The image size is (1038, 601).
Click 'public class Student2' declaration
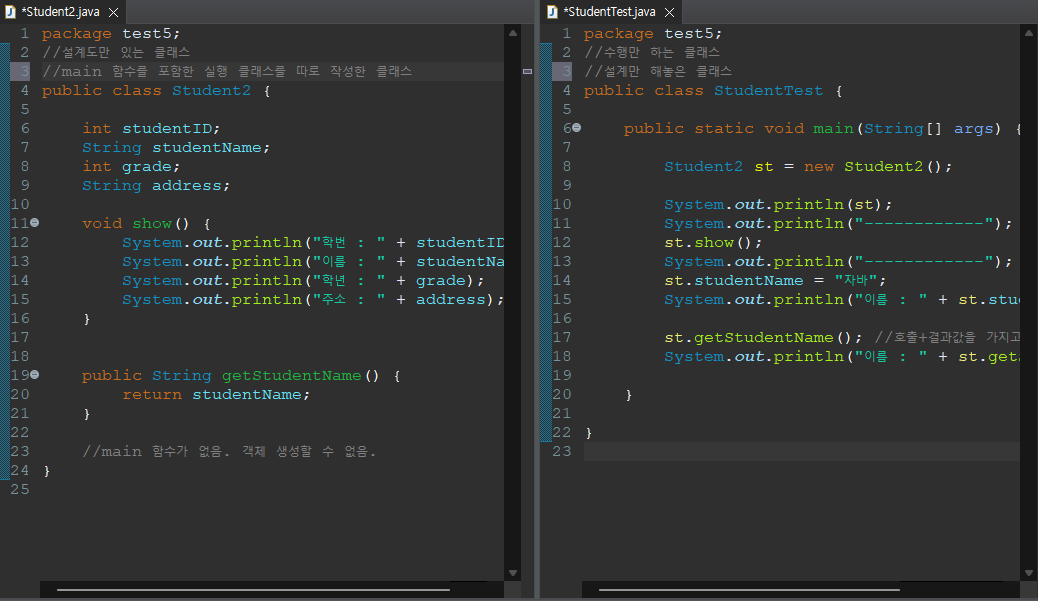pos(146,91)
